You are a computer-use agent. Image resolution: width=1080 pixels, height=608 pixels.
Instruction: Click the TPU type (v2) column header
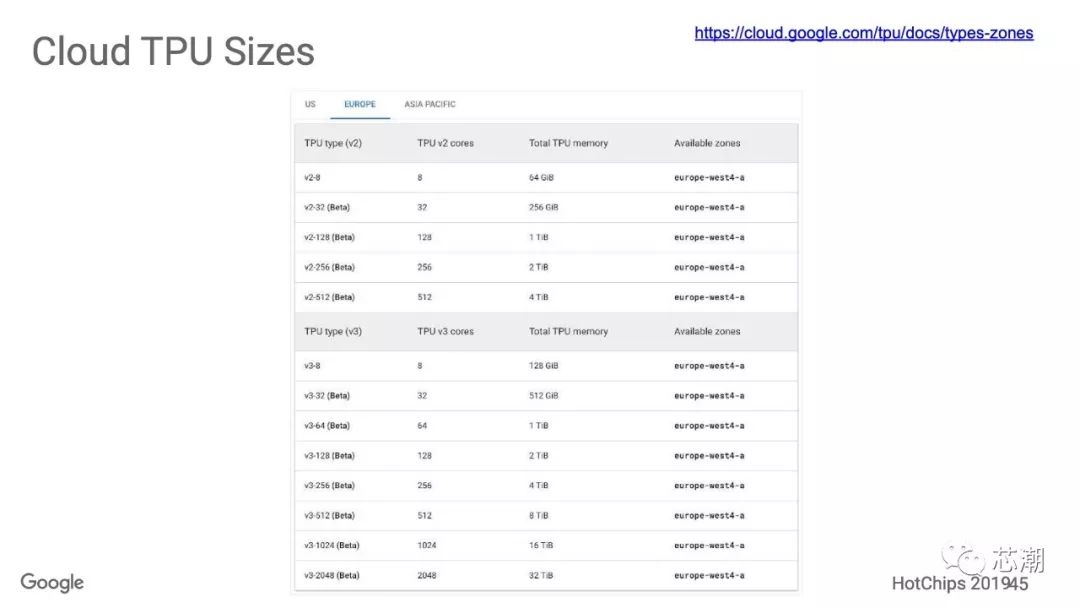click(333, 143)
